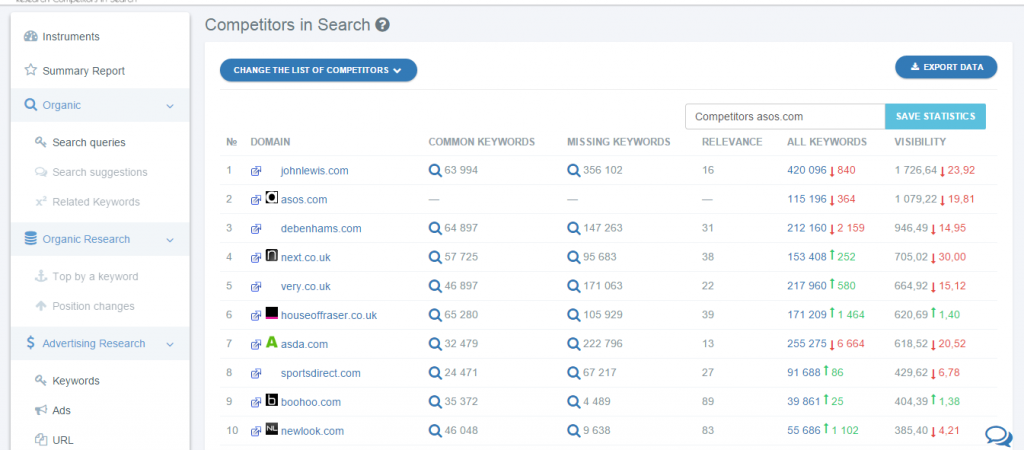Open debenhams.com external link icon
This screenshot has height=450, width=1024.
click(256, 229)
